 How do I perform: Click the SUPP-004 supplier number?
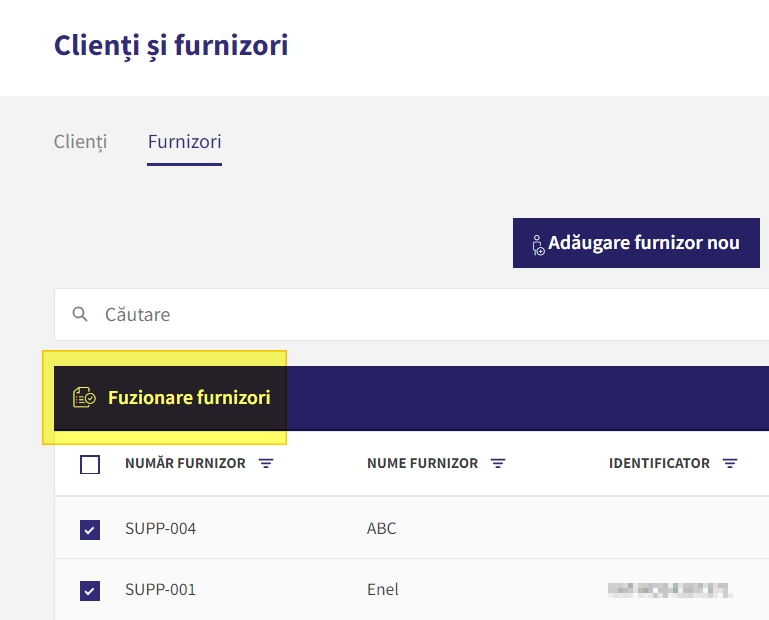[160, 529]
